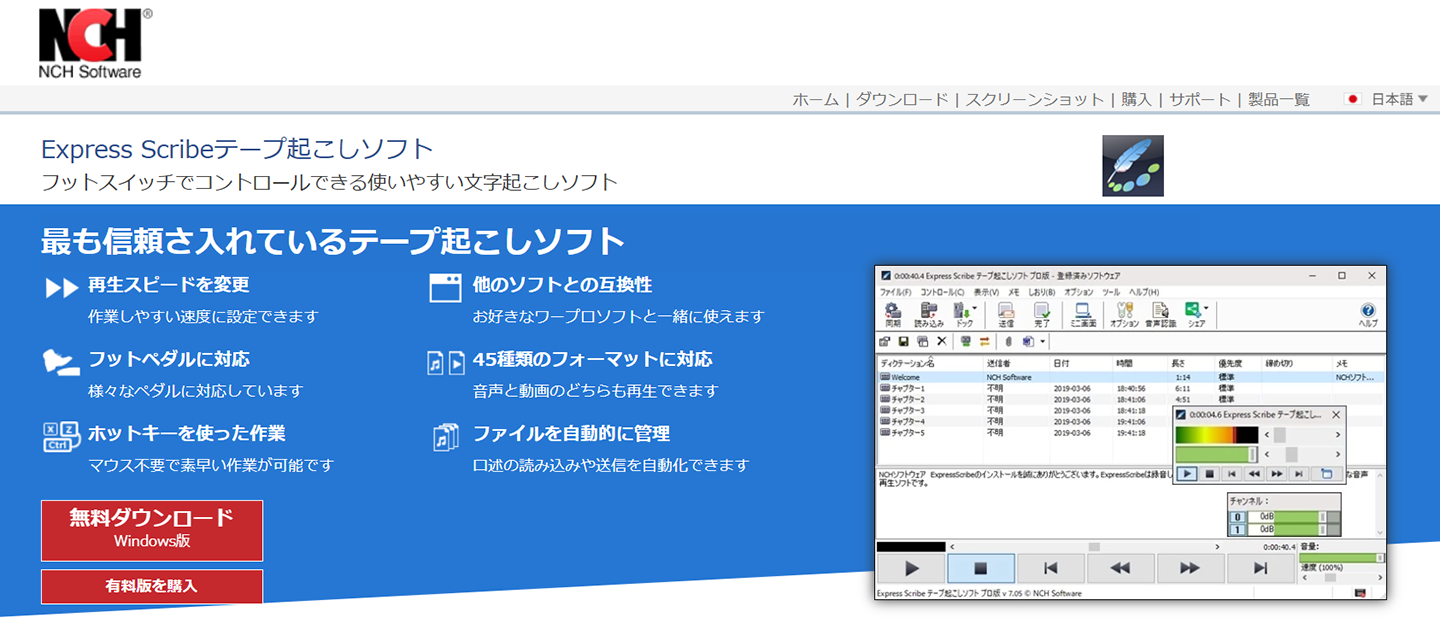This screenshot has width=1440, height=630.
Task: Select the 同期 (sync) toolbar icon
Action: 893,312
